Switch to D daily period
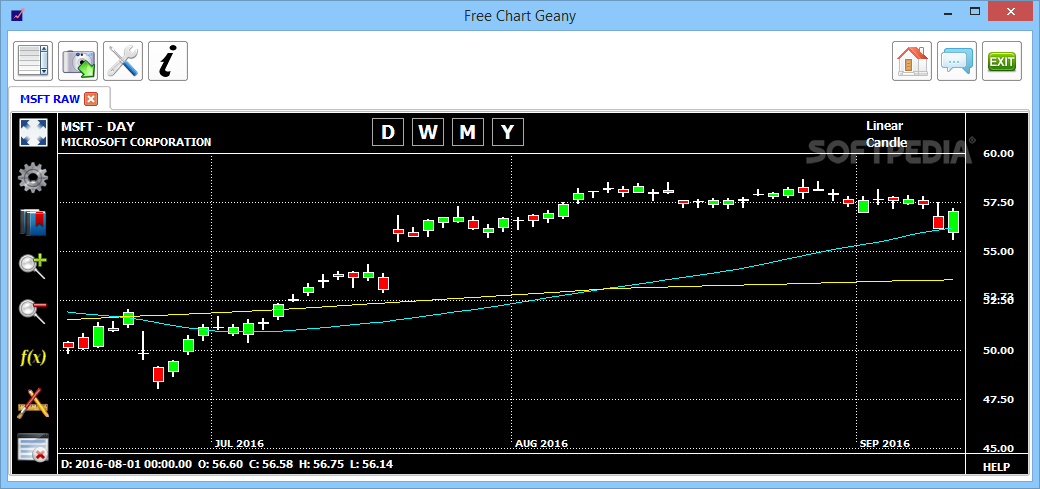The height and width of the screenshot is (489, 1040). click(388, 132)
